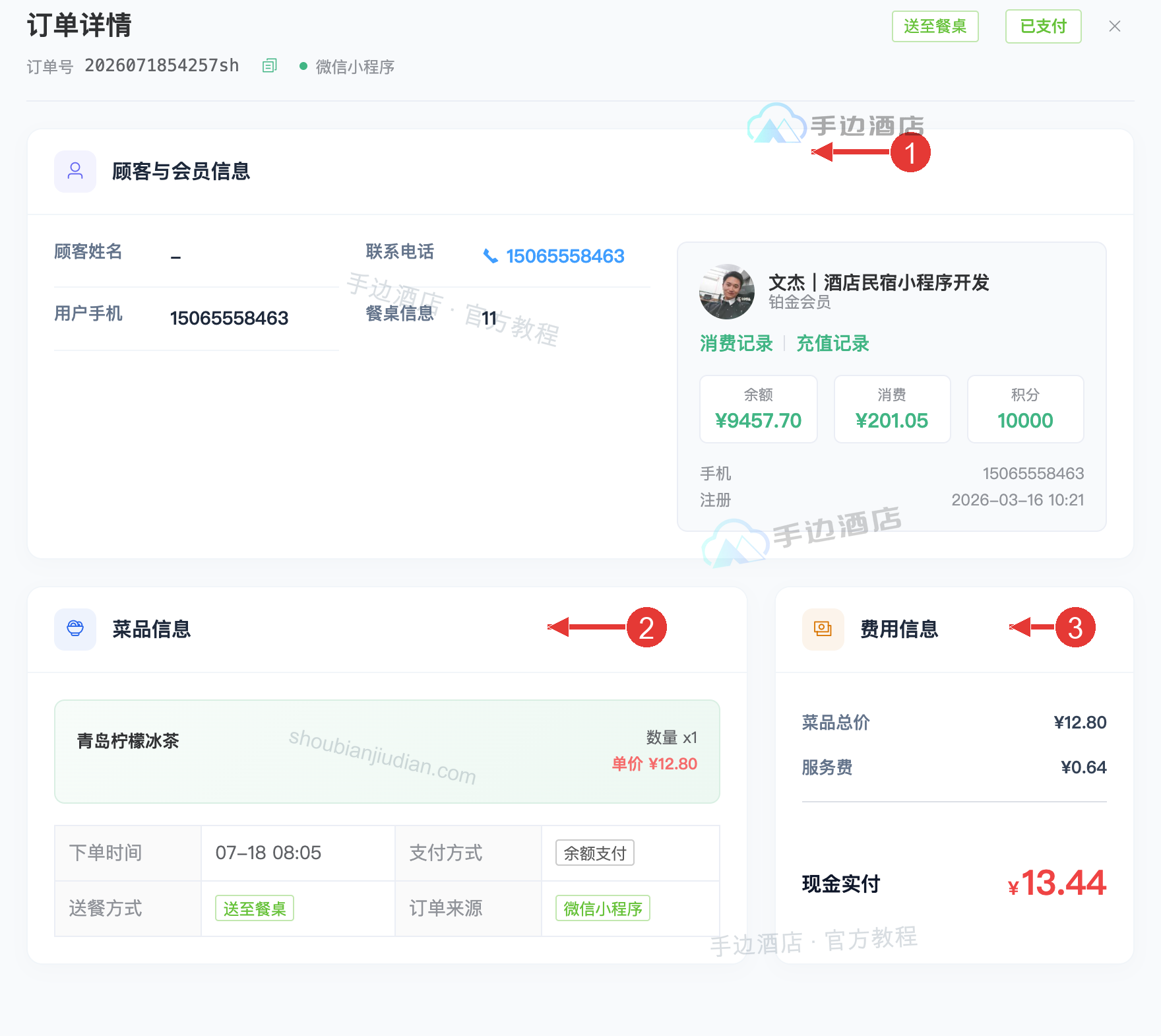Click the 消费 ¥201.05 card
Screen dimensions: 1161x1036
892,409
